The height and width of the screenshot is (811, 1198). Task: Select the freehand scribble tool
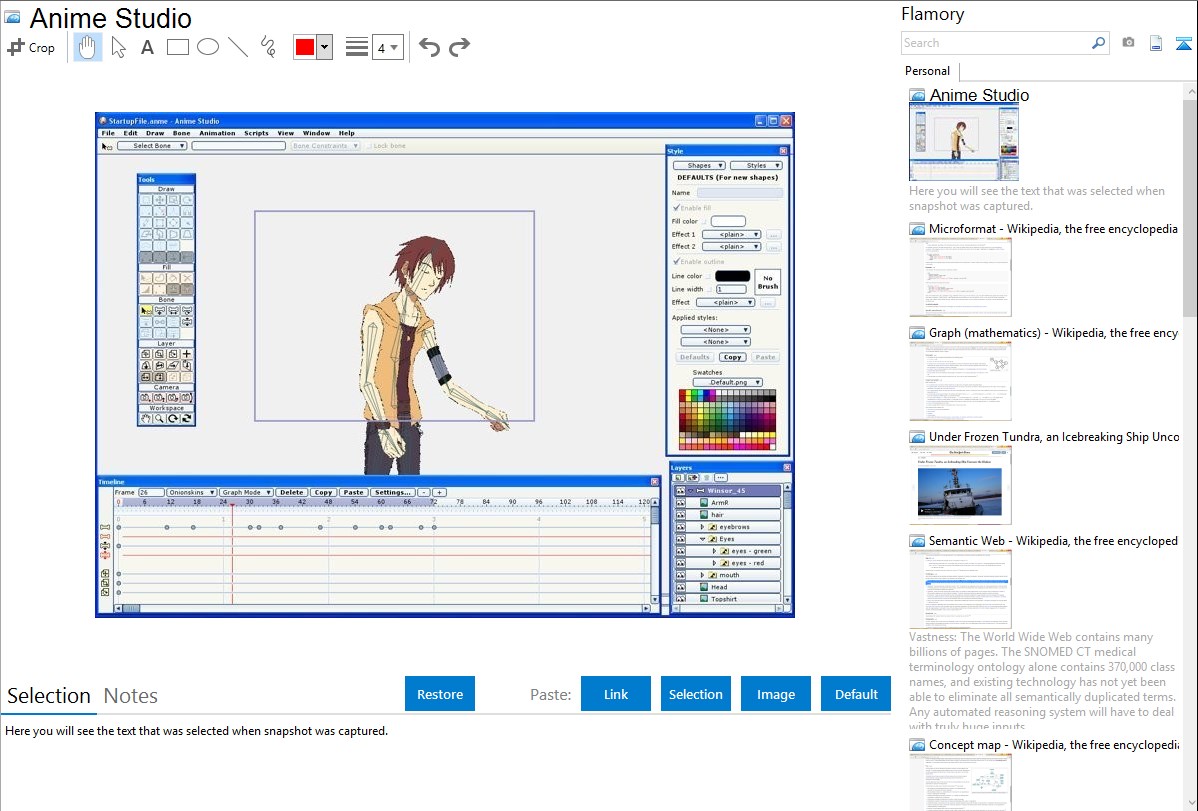(x=268, y=47)
